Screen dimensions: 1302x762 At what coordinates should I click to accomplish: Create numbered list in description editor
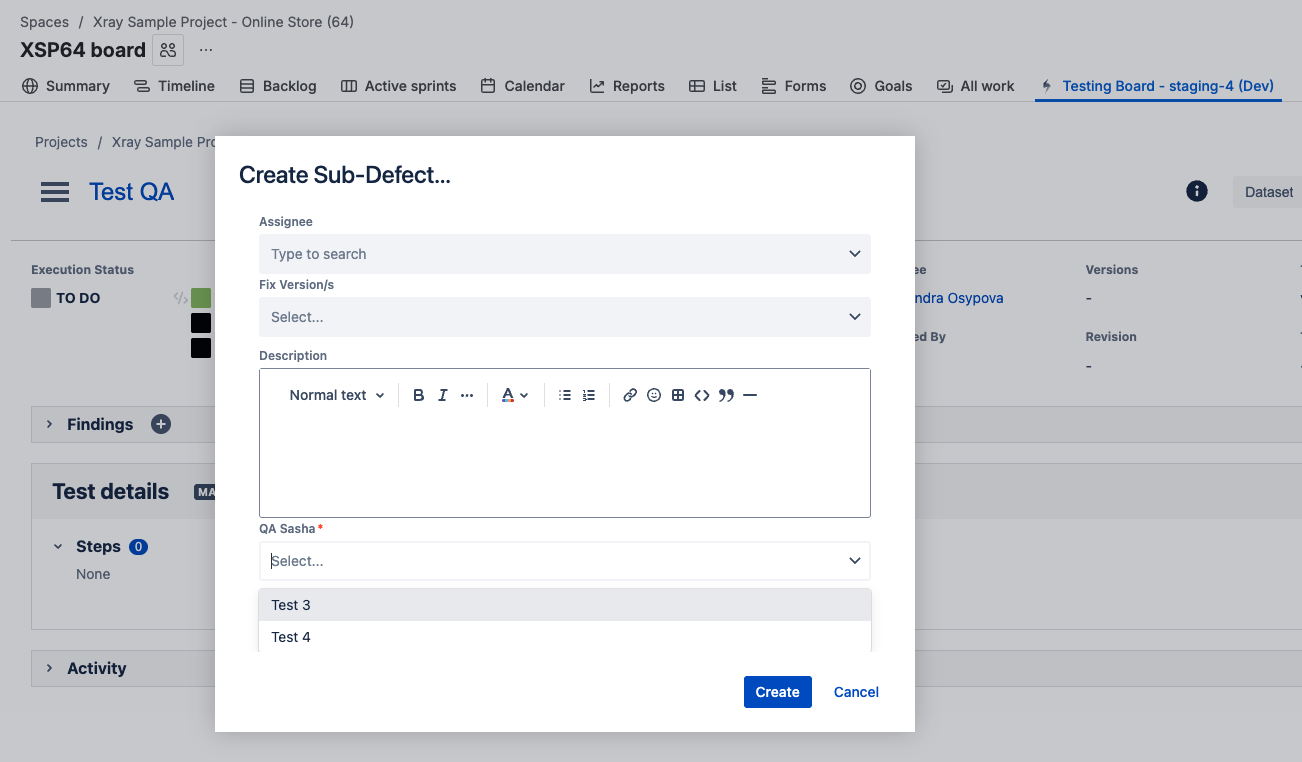pos(589,395)
